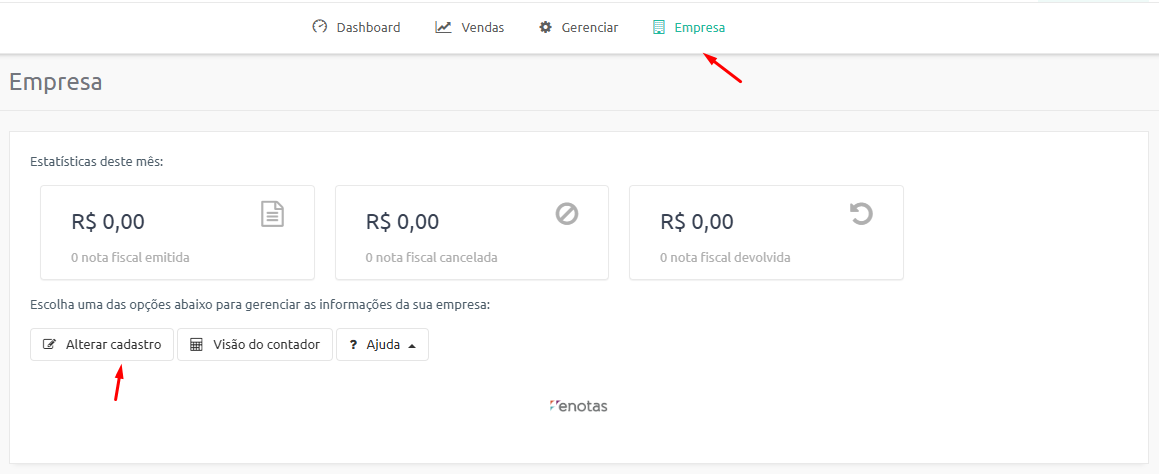Click the enotas logo
This screenshot has width=1159, height=474.
coord(579,406)
